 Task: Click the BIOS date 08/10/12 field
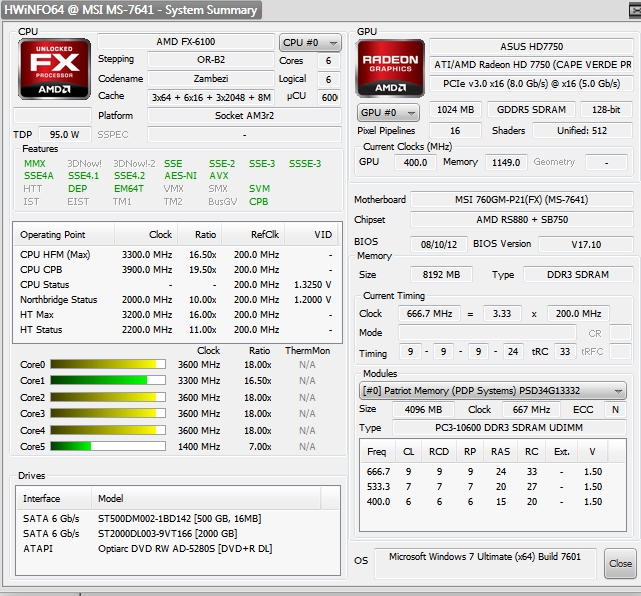[438, 244]
